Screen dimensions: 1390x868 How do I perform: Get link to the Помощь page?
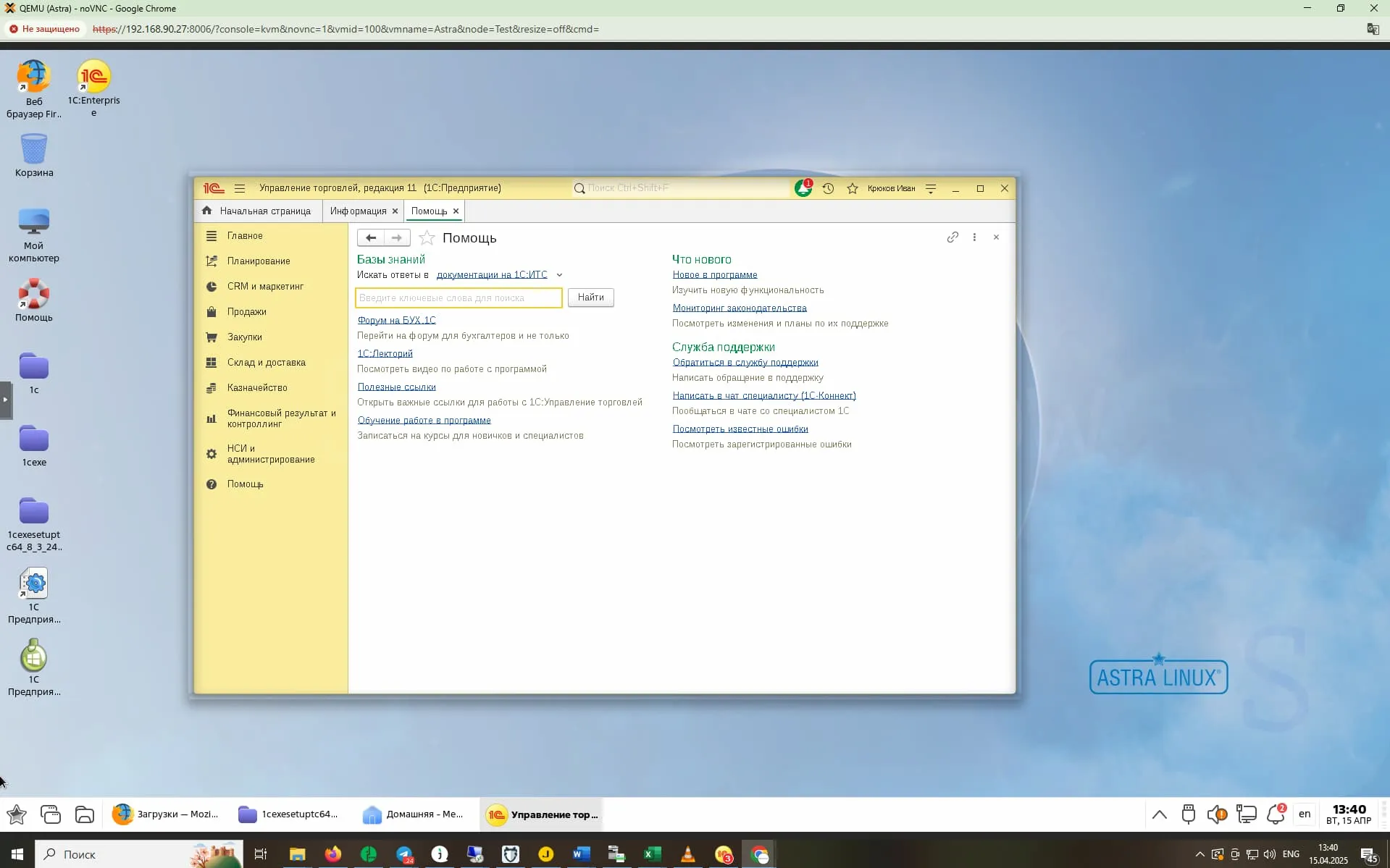(x=953, y=237)
